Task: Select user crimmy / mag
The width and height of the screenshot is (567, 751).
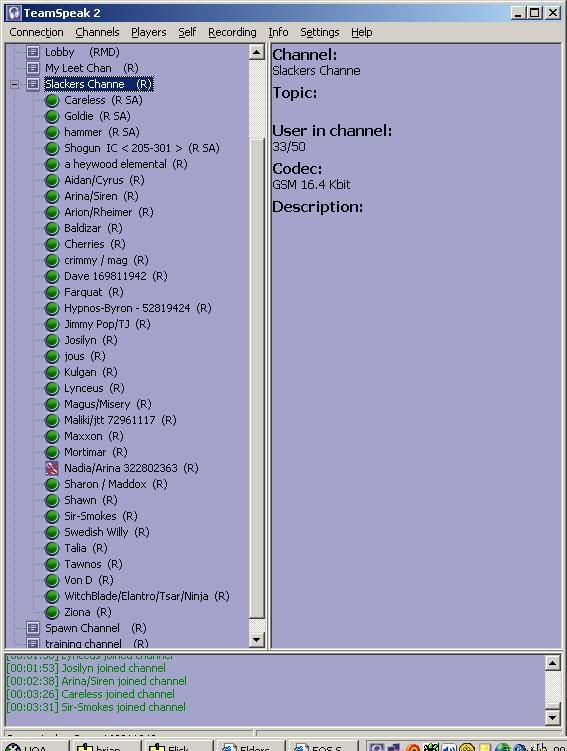Action: coord(106,260)
